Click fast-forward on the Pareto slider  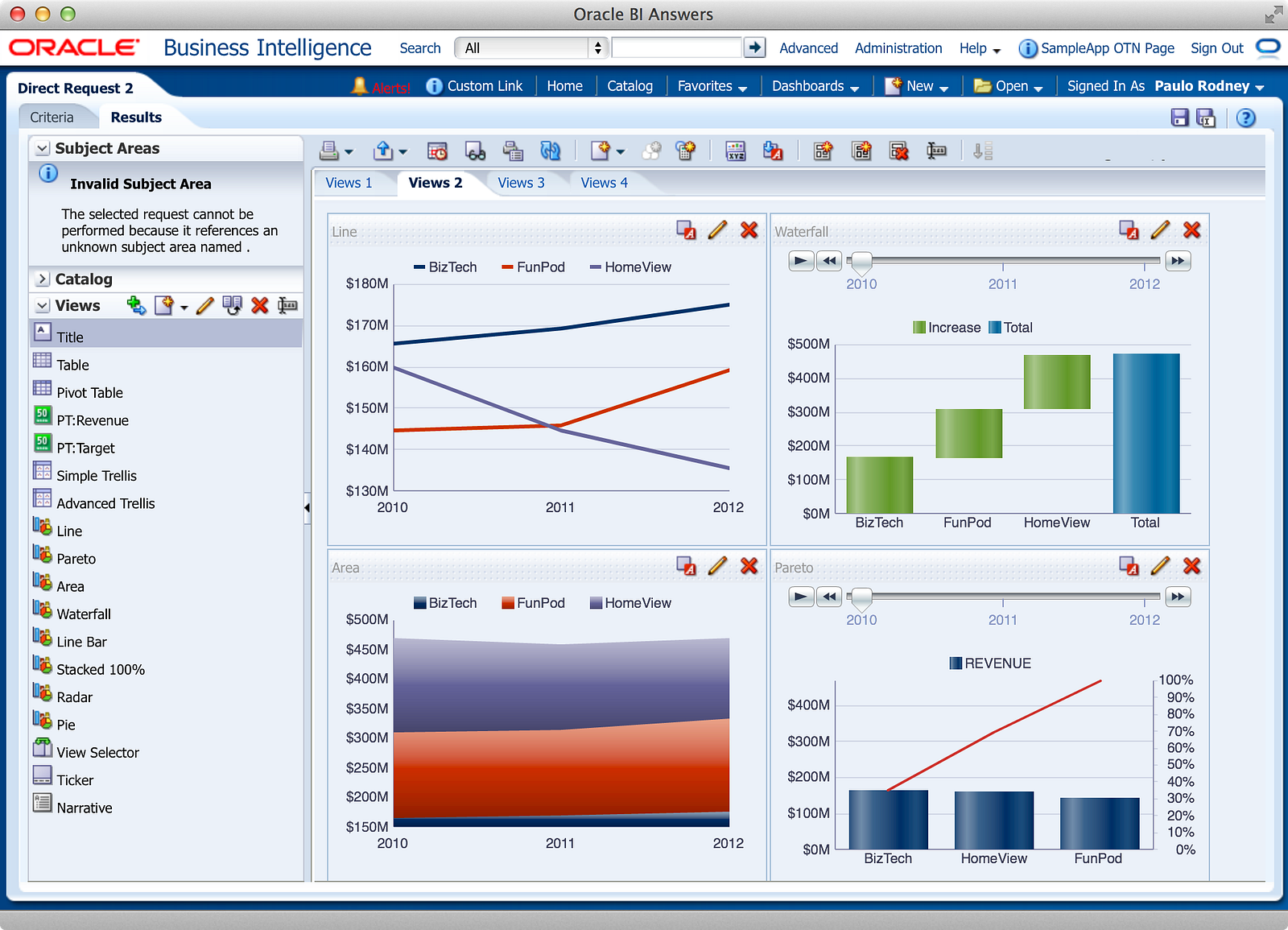coord(1178,597)
